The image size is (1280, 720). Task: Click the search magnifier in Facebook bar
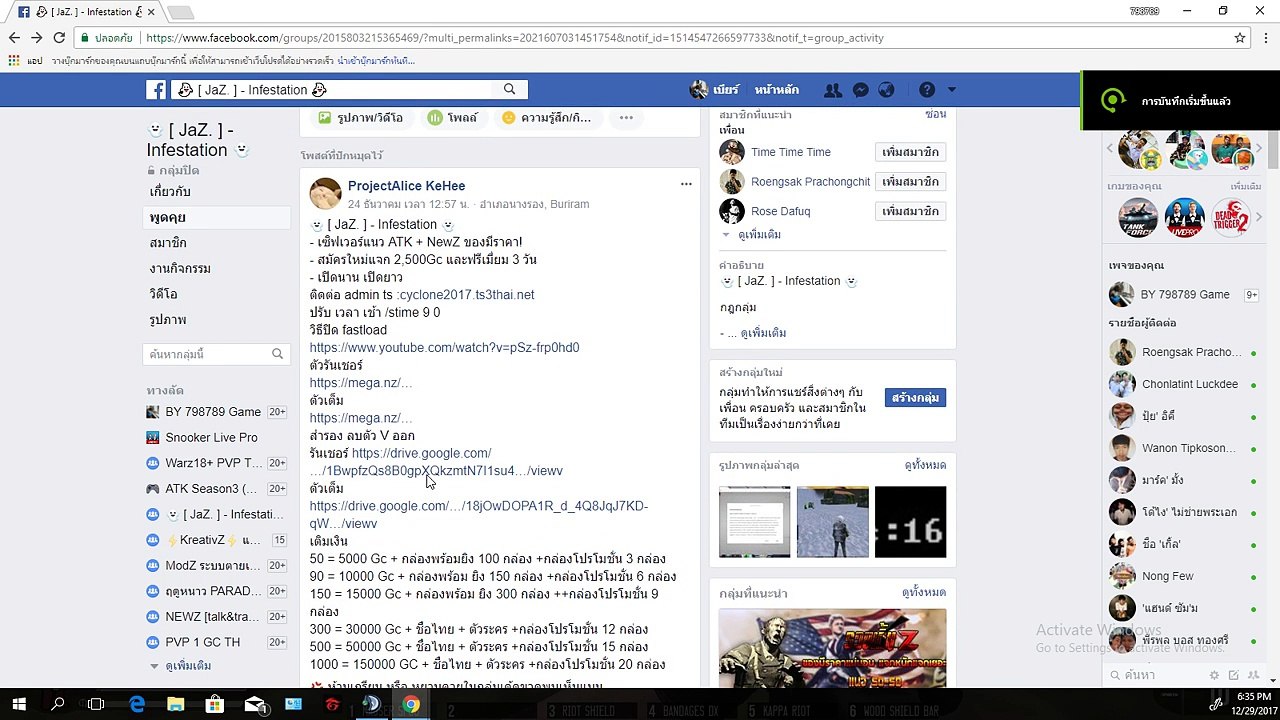pos(509,89)
